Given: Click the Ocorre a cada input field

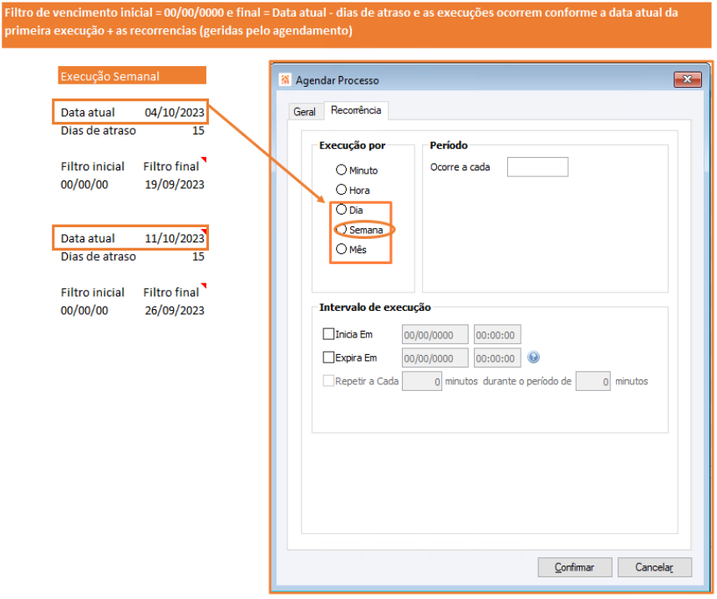Looking at the screenshot, I should click(x=537, y=167).
